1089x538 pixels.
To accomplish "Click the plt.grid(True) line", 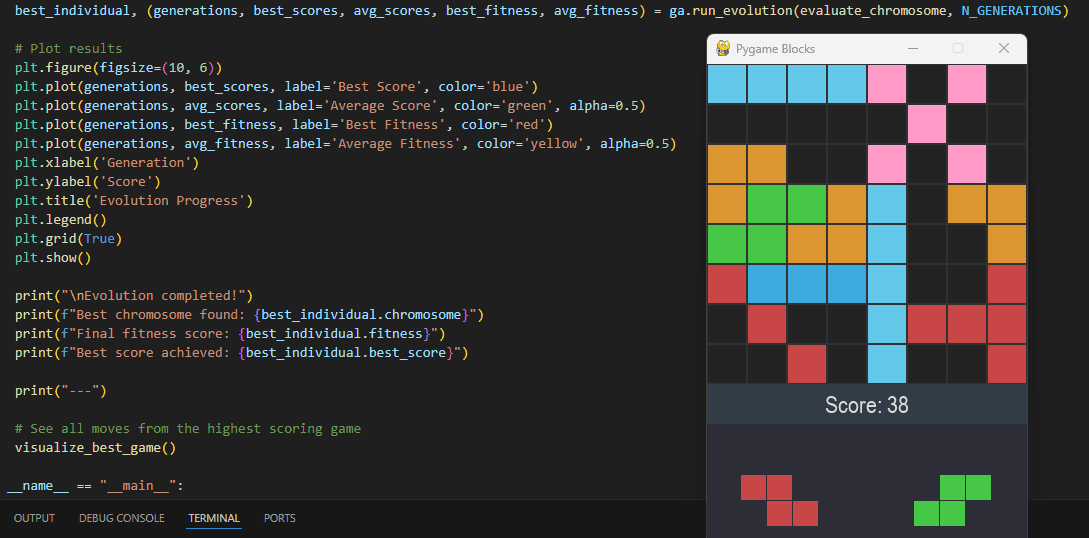I will point(69,239).
